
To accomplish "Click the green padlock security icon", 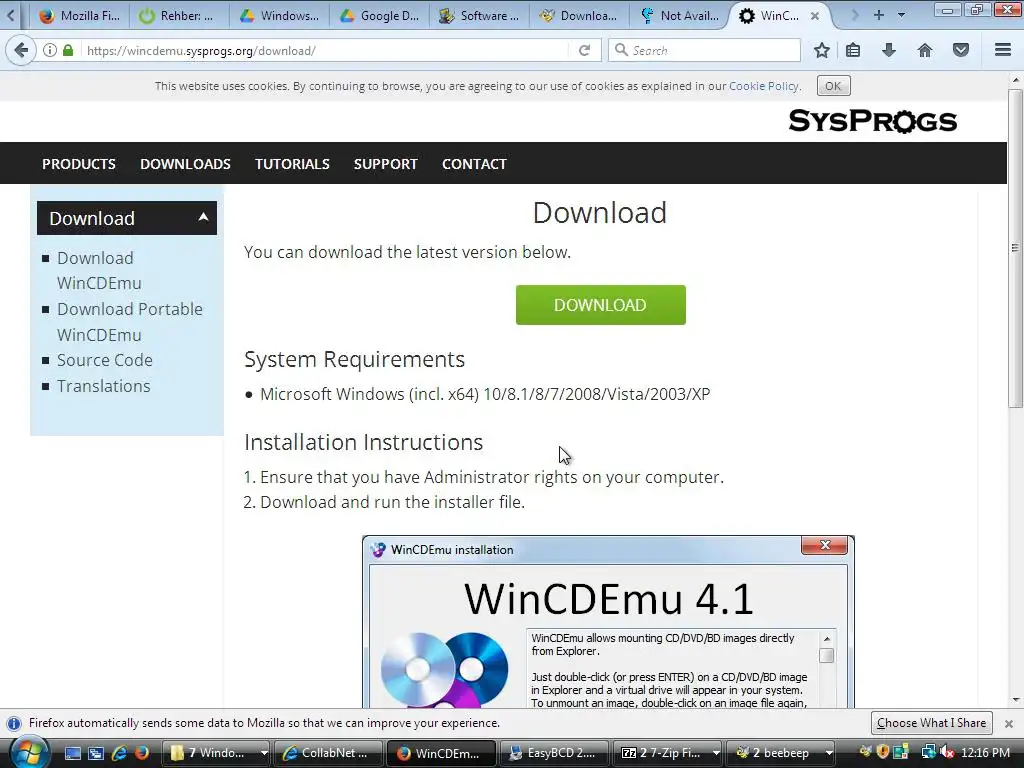I will [68, 50].
